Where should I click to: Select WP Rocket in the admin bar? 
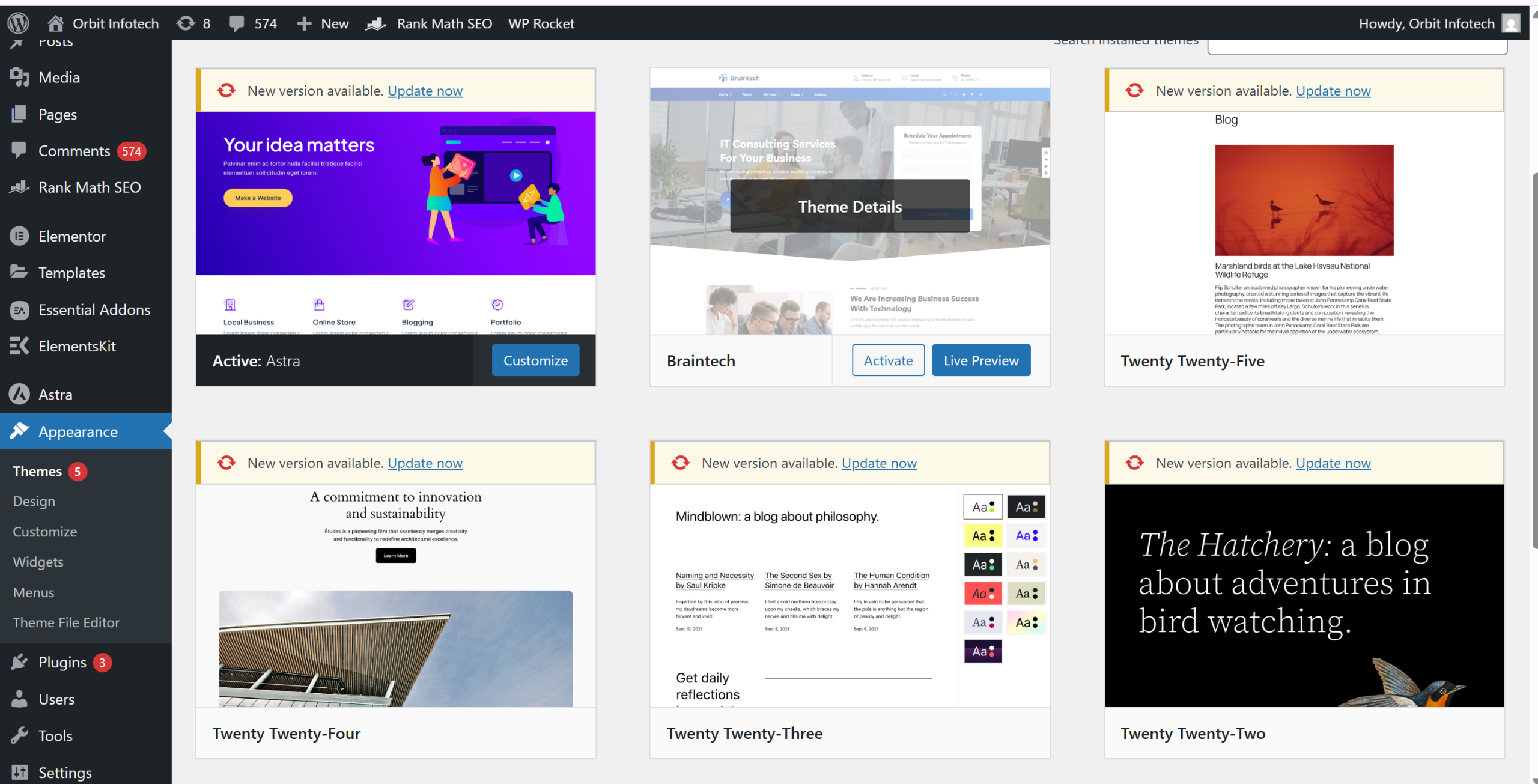click(x=540, y=23)
